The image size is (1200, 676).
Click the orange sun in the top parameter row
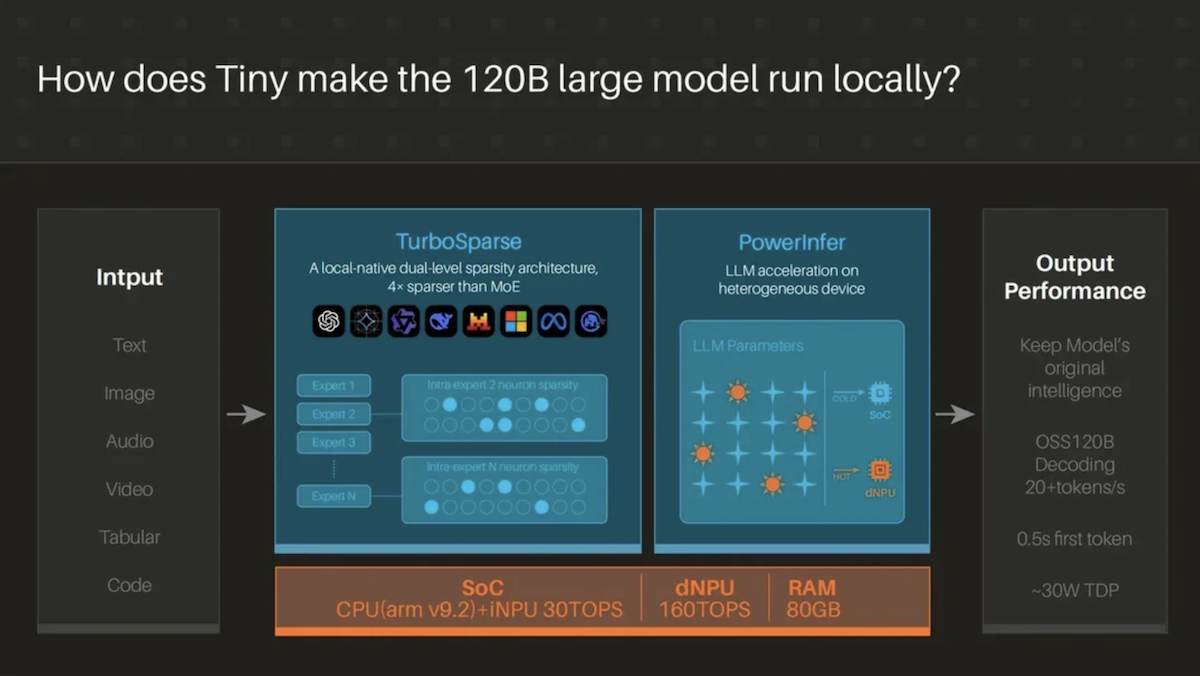[x=738, y=392]
